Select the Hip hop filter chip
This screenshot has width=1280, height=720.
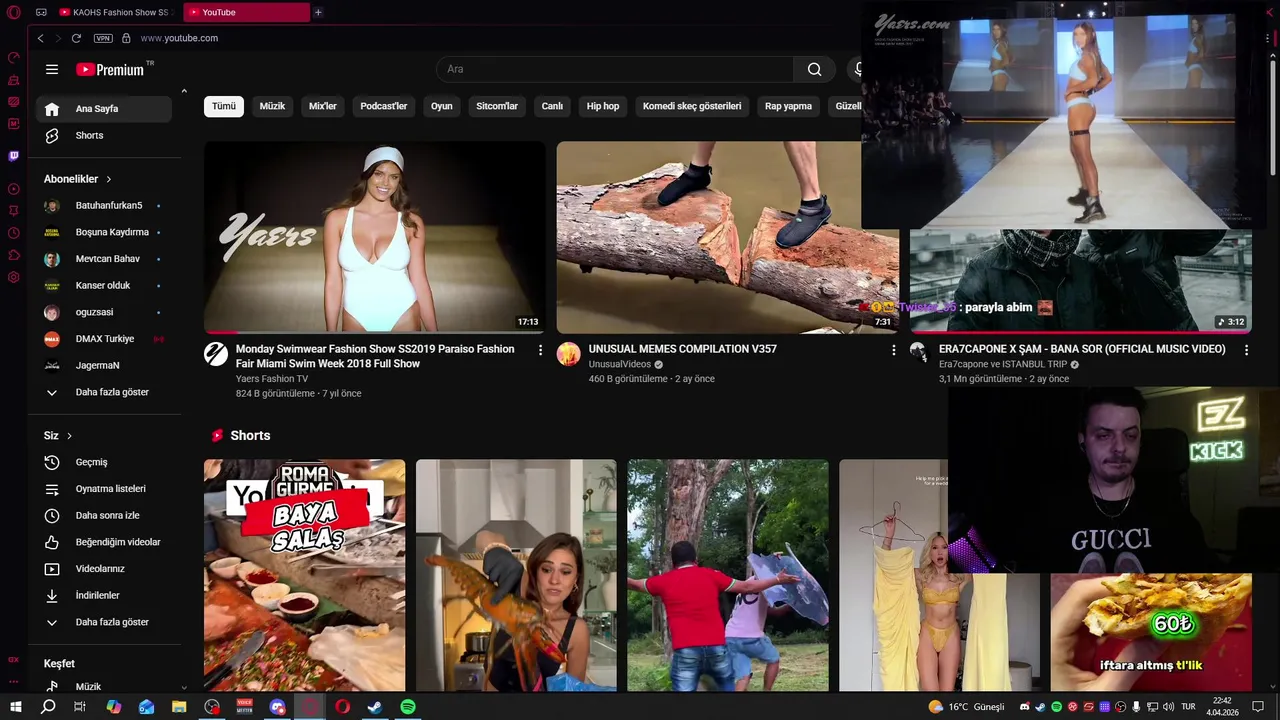tap(603, 106)
